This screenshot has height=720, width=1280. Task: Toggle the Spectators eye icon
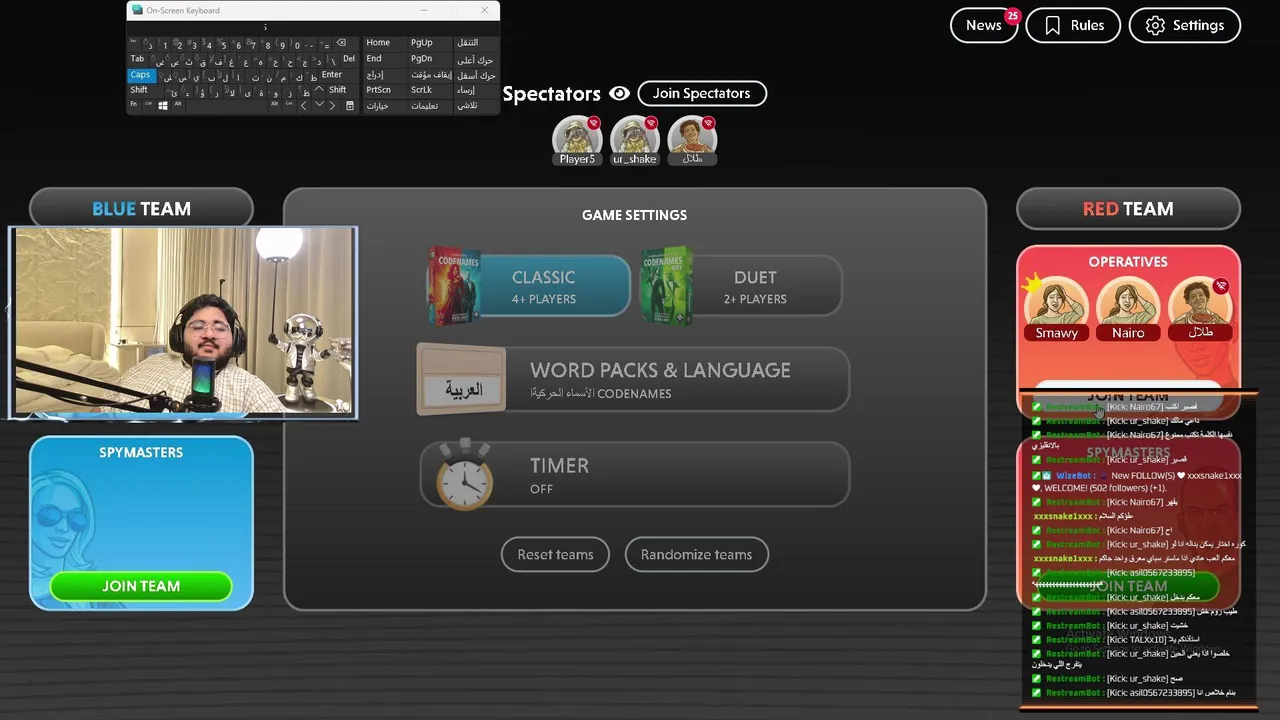click(620, 93)
